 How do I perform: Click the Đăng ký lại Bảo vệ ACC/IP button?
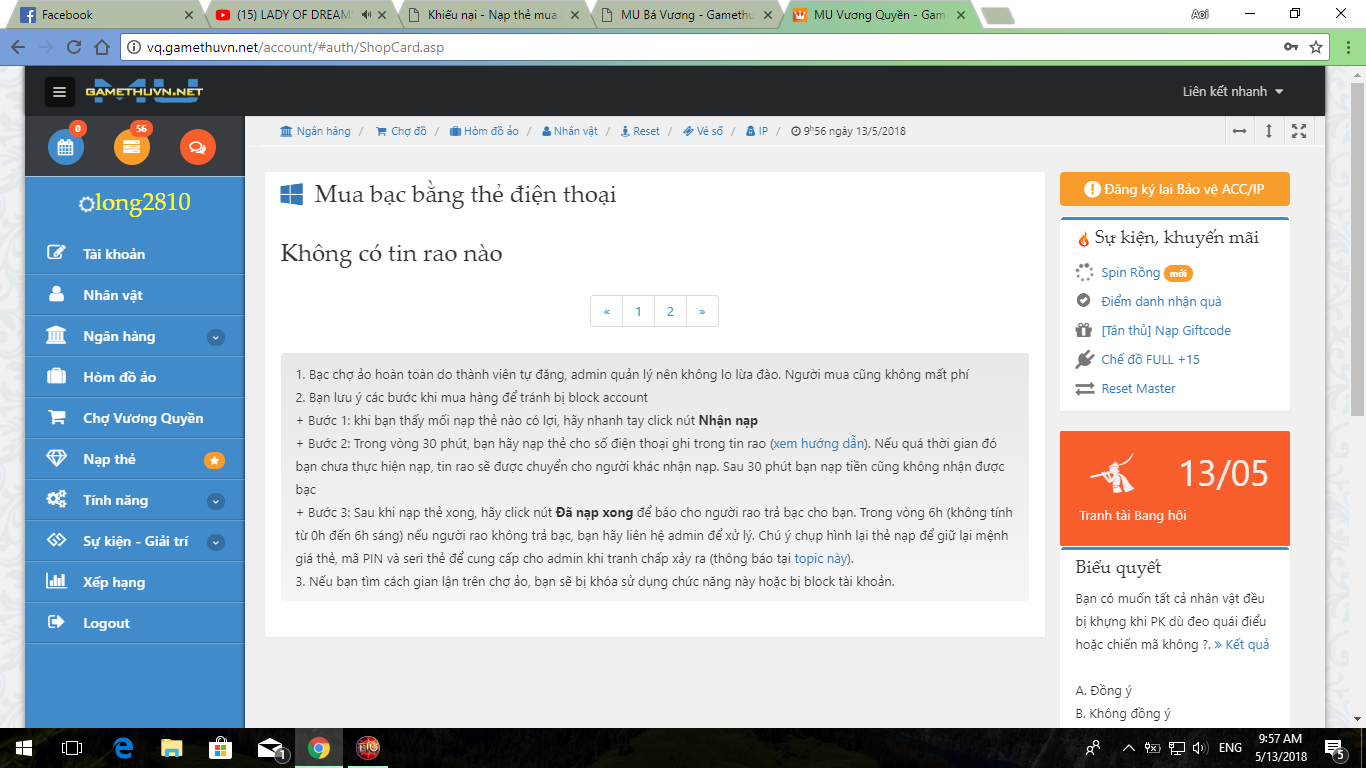[x=1174, y=189]
